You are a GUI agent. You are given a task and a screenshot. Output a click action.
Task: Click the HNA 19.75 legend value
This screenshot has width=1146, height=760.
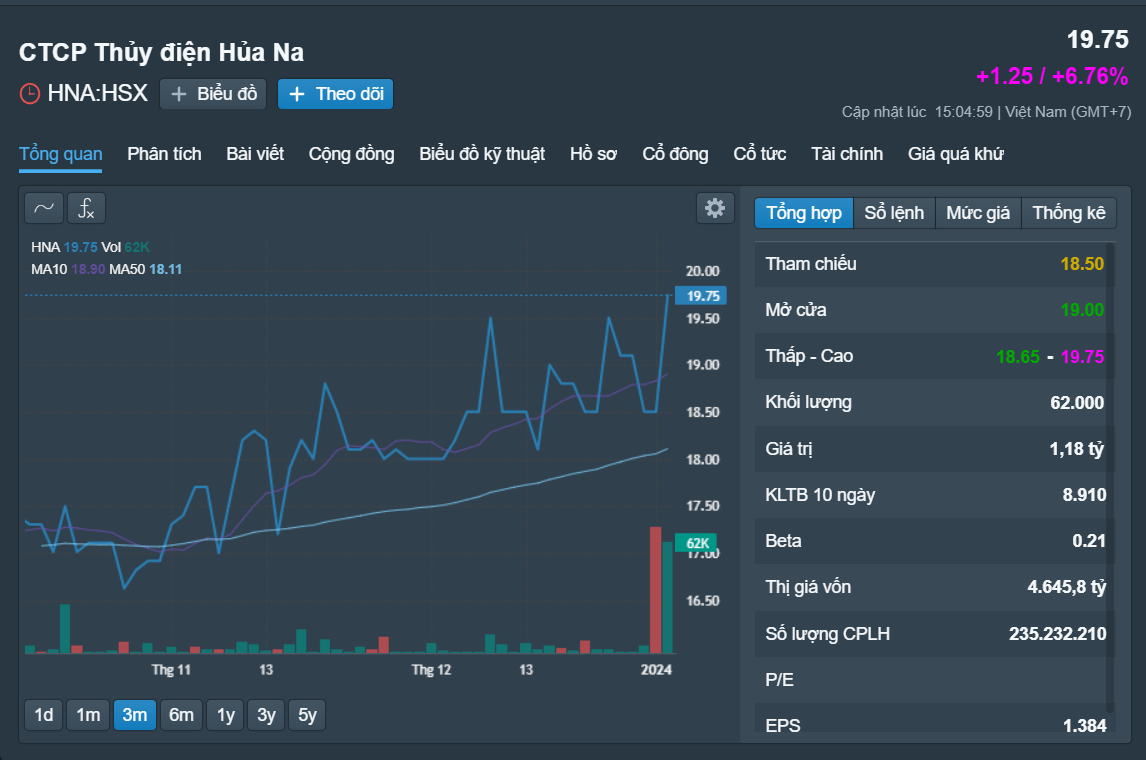pos(80,247)
